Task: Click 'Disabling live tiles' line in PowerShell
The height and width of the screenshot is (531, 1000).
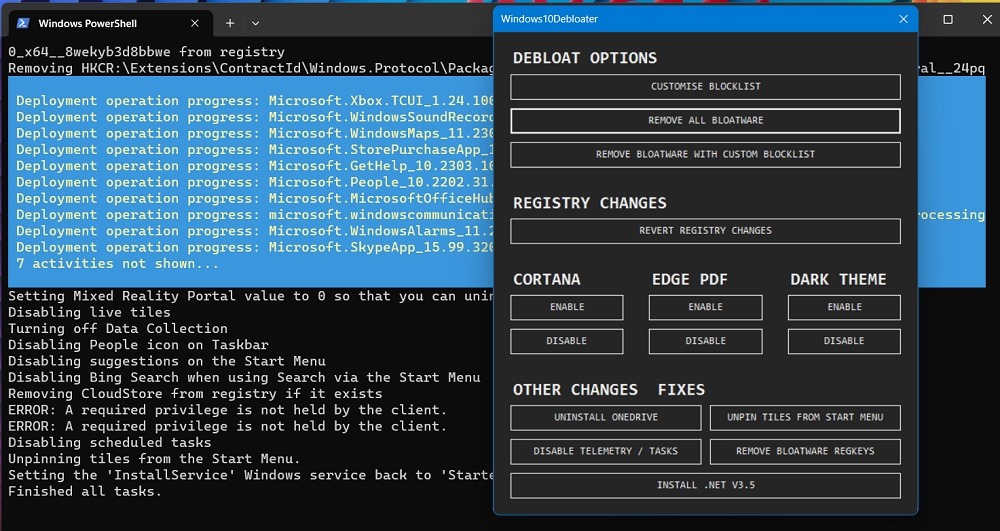Action: click(89, 312)
